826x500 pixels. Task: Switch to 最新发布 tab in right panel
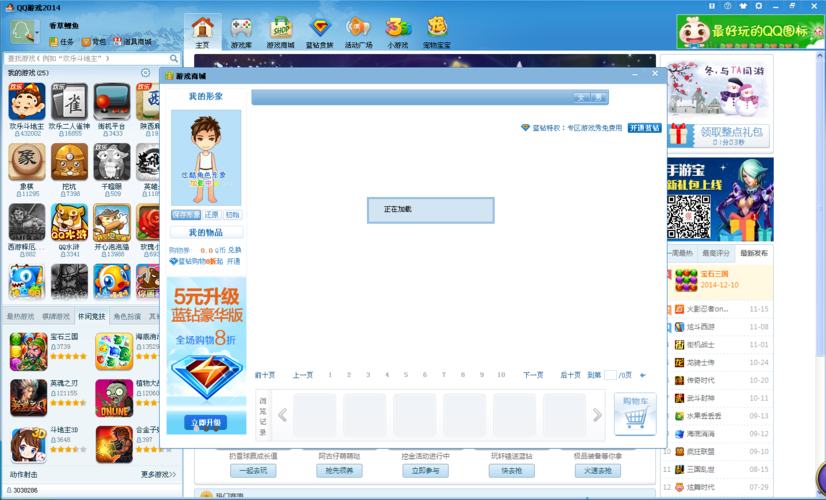(x=754, y=253)
